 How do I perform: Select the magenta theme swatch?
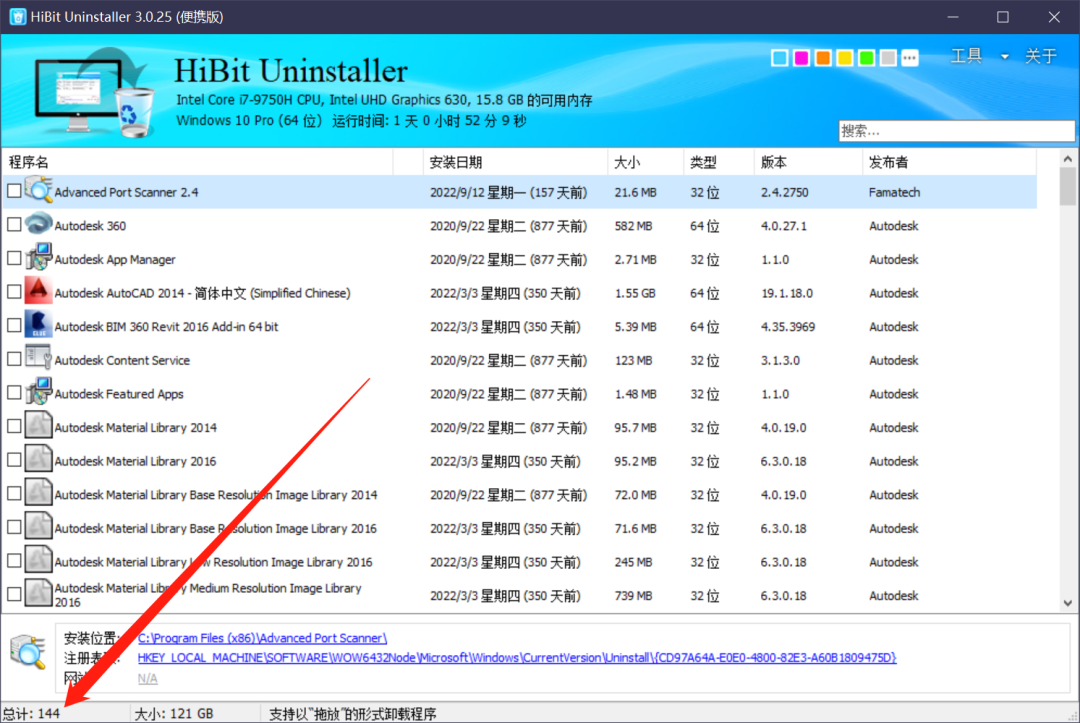(x=801, y=58)
